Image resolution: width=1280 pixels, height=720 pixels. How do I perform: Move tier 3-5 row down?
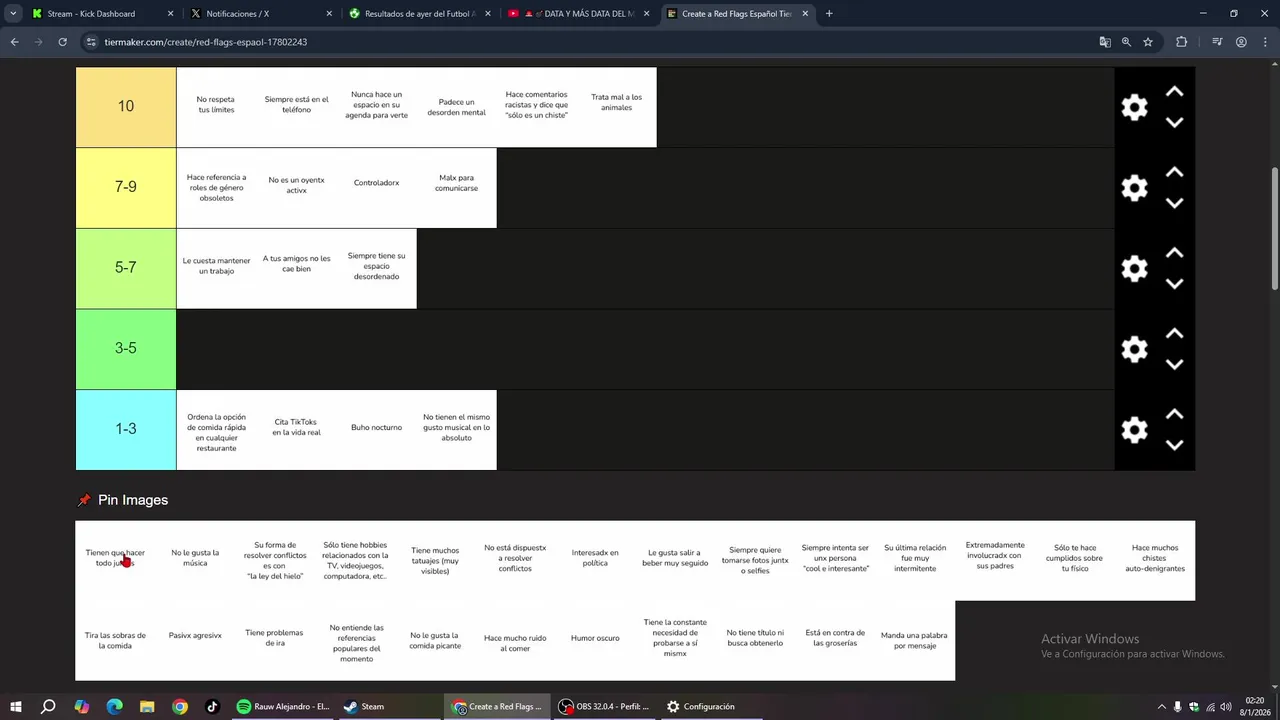point(1174,364)
